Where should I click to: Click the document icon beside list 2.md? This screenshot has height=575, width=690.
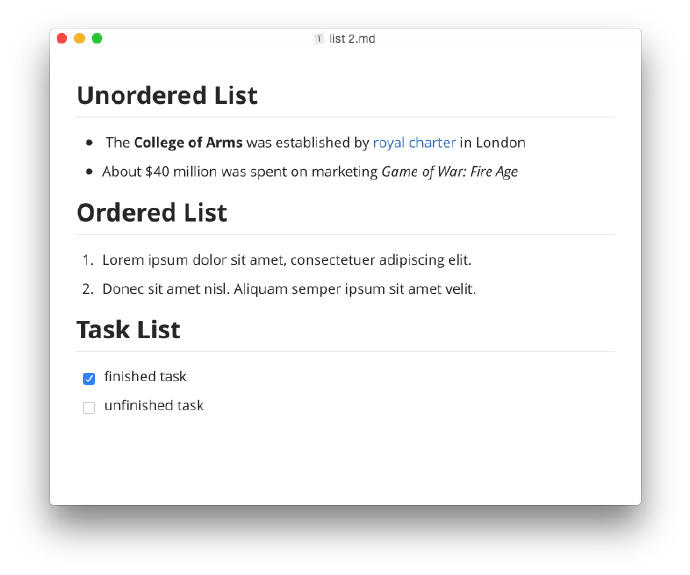click(x=319, y=39)
